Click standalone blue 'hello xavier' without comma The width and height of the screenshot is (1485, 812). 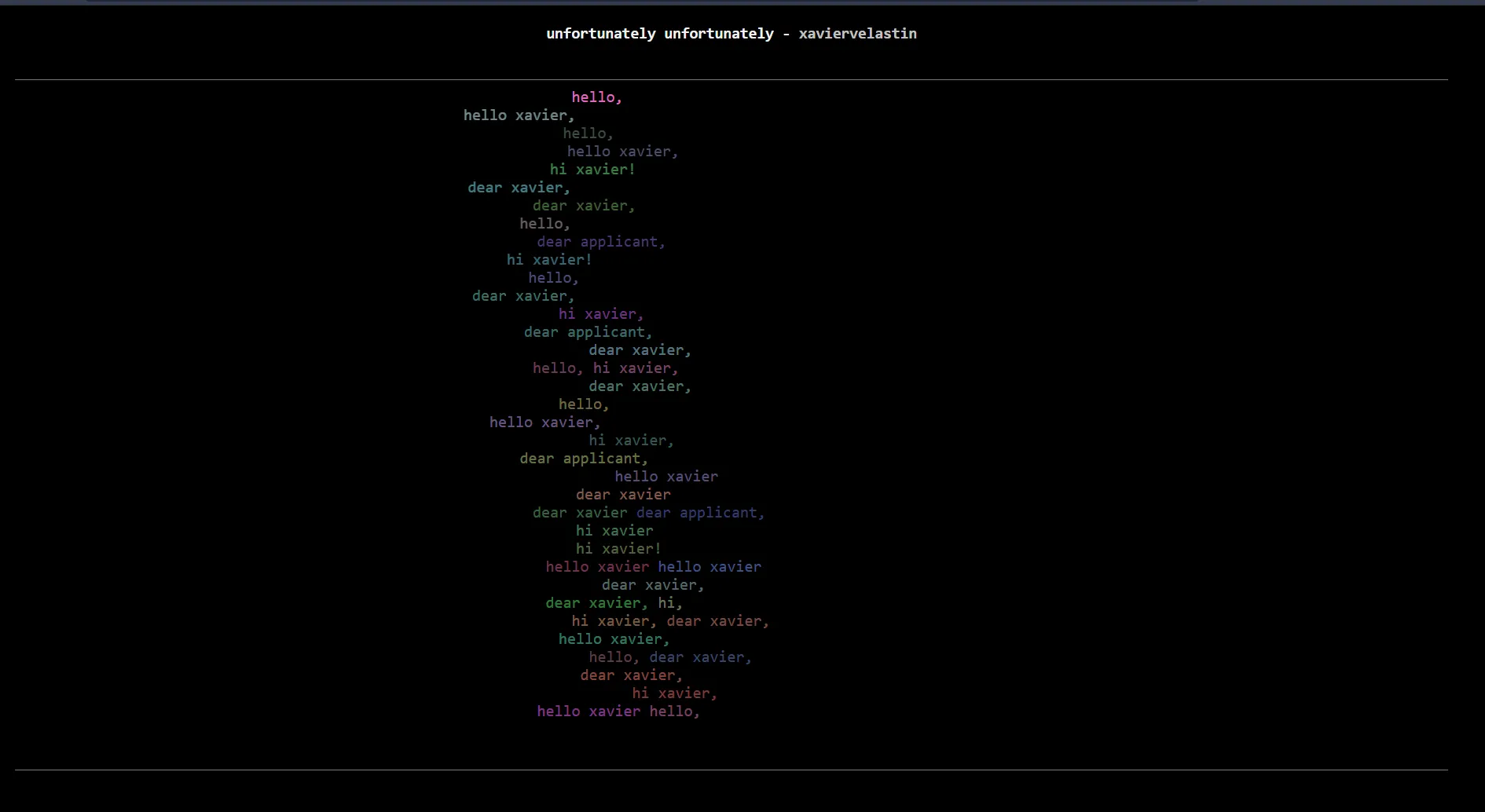666,477
